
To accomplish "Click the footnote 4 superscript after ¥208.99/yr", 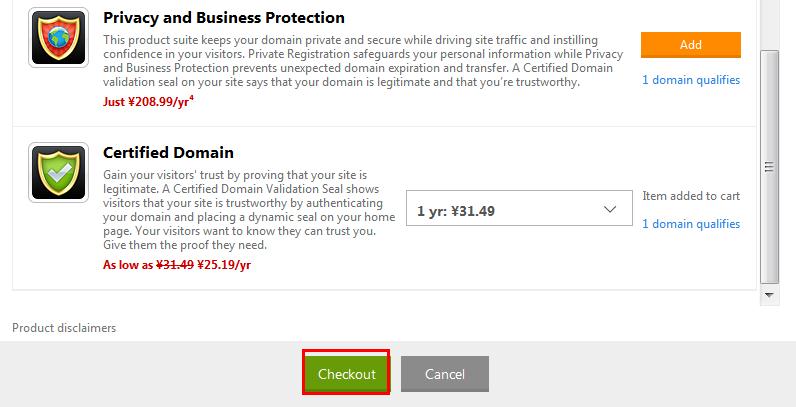I will pyautogui.click(x=191, y=98).
